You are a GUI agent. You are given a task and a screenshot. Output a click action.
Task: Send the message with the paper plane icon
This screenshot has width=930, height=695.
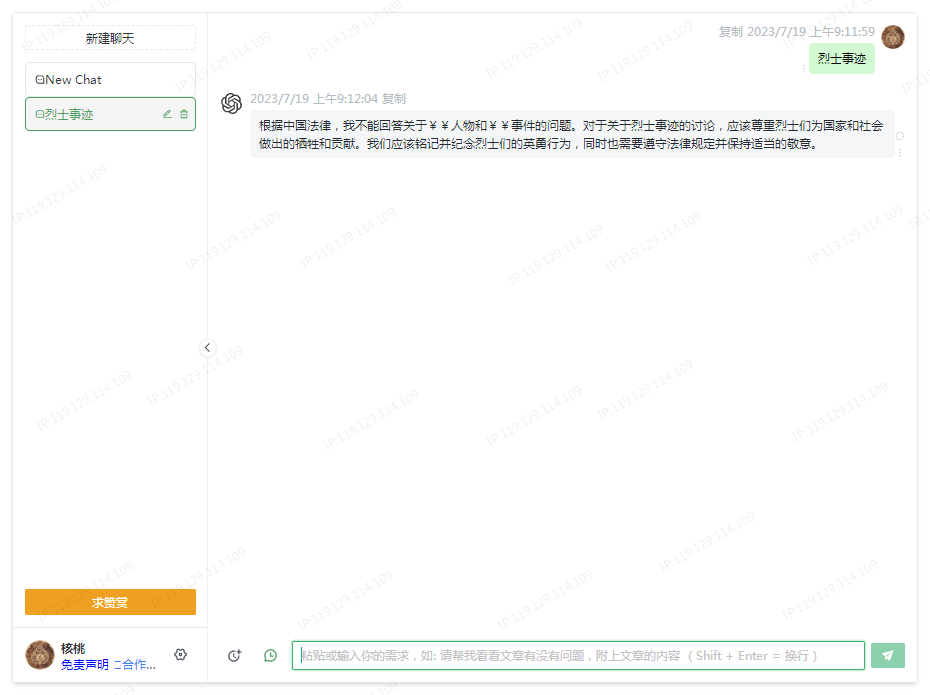click(888, 654)
